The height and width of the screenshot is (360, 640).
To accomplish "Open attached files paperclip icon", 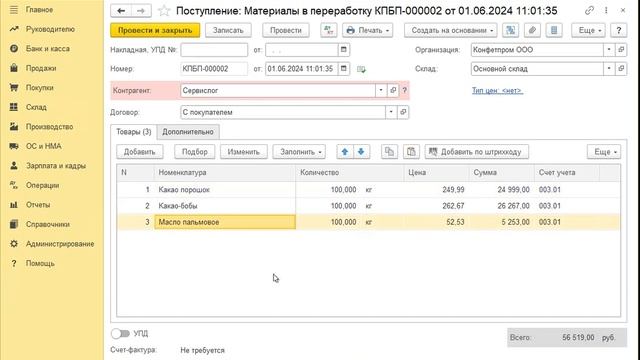I will [532, 30].
